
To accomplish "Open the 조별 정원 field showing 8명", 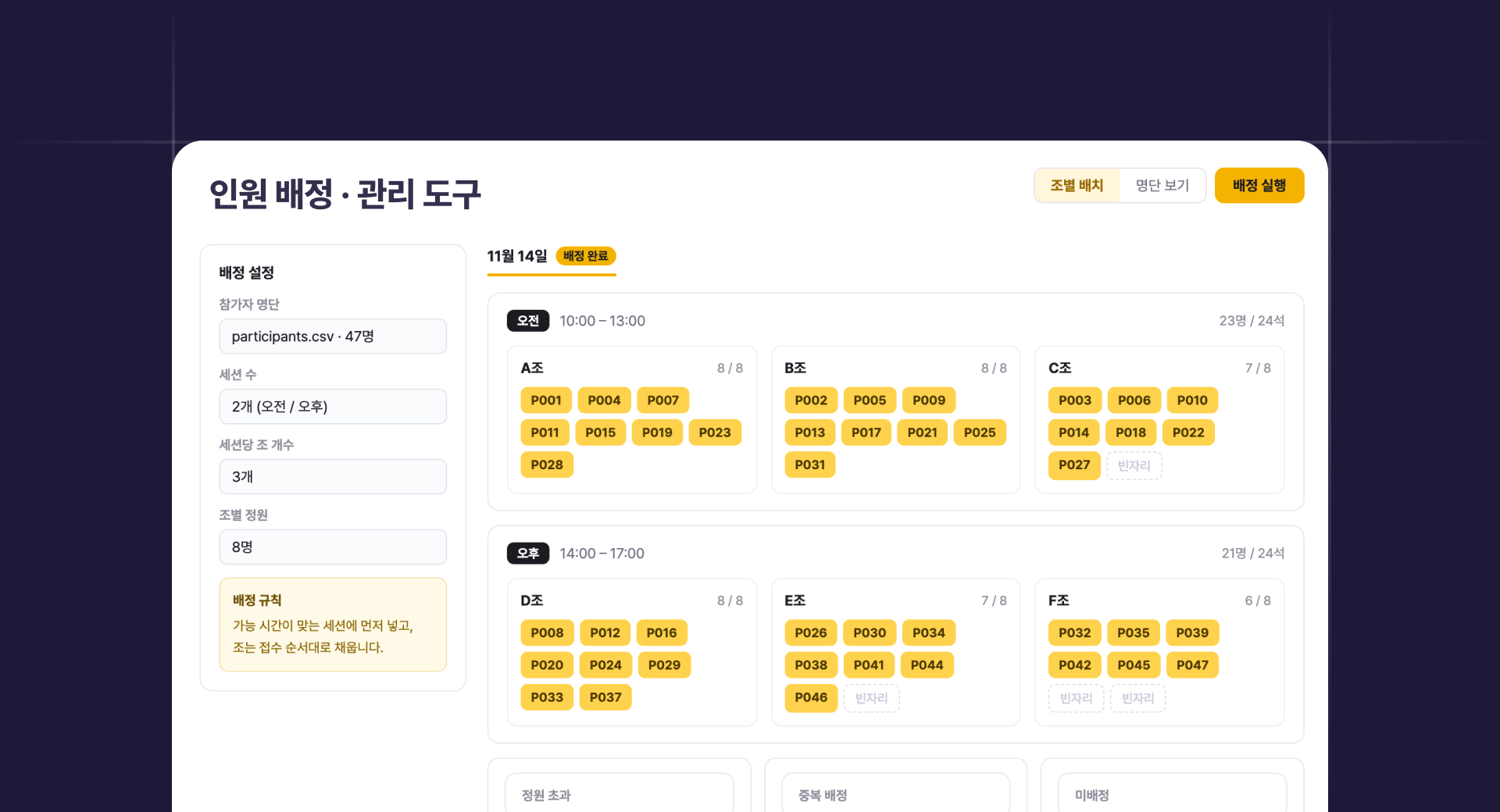I will point(333,547).
